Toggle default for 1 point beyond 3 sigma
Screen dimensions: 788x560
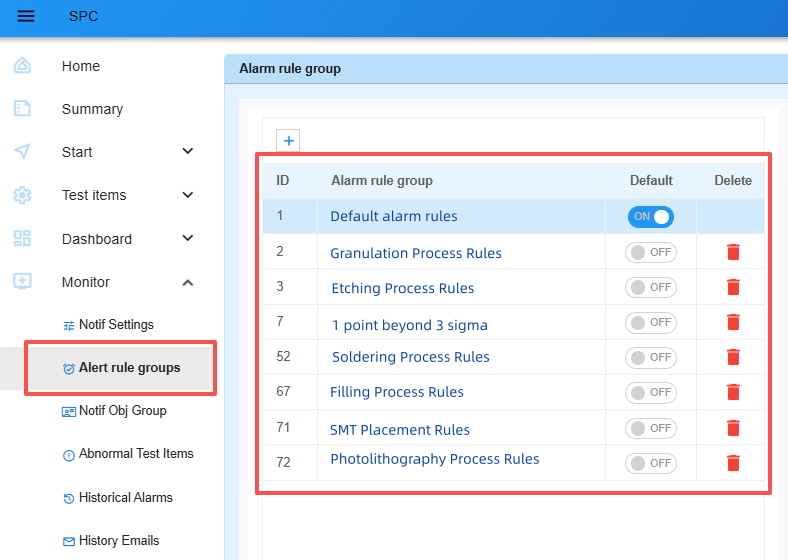(650, 323)
